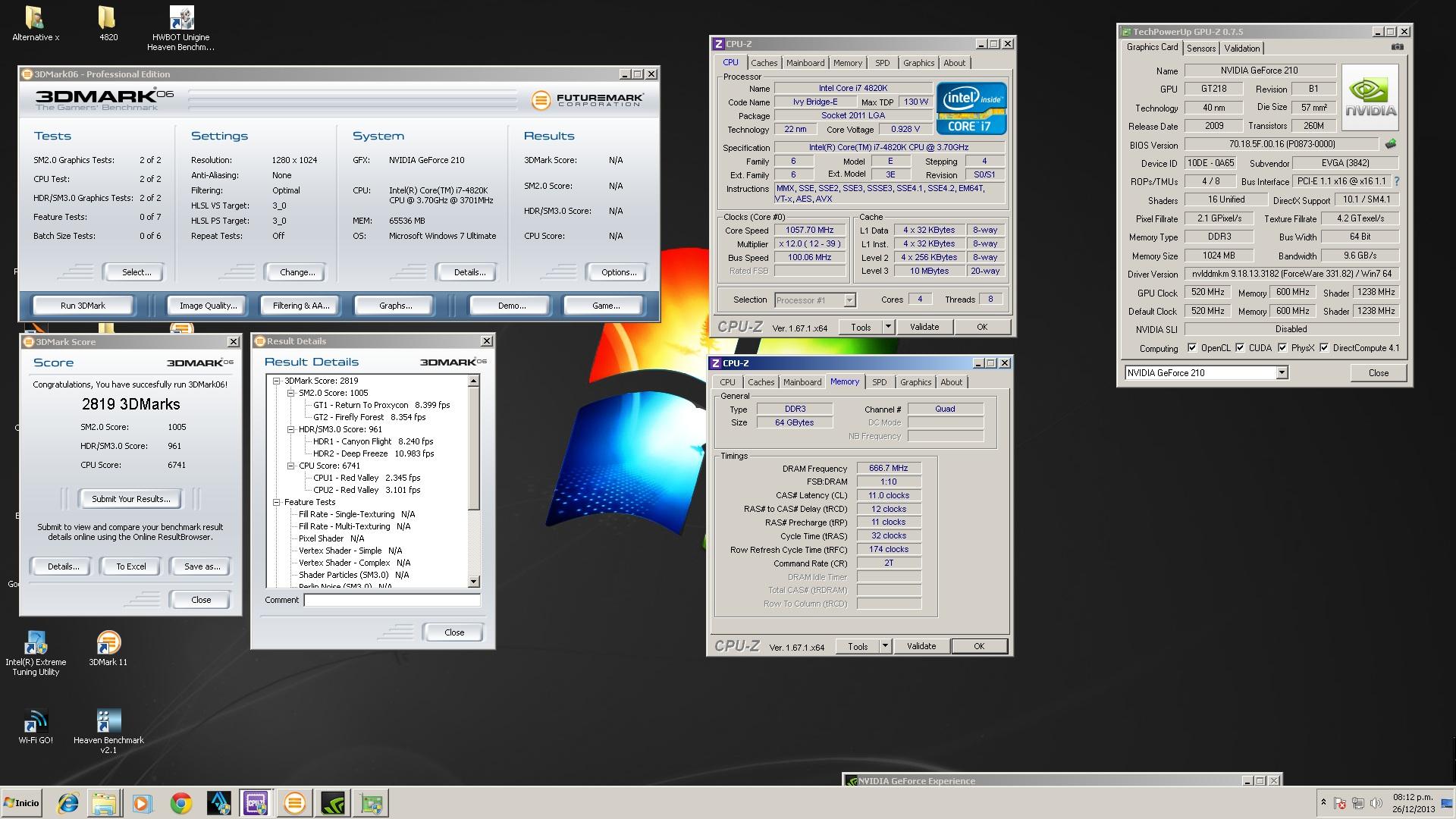Switch to the Sensors tab in GPU-Z
The height and width of the screenshot is (819, 1456).
[x=1201, y=48]
